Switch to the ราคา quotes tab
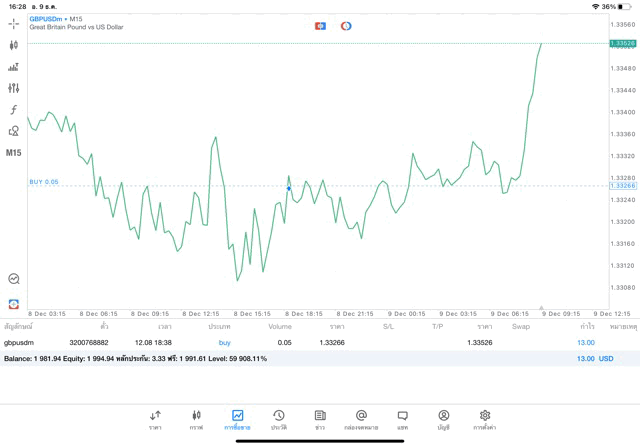Screen dimensions: 640x447 (x=155, y=419)
